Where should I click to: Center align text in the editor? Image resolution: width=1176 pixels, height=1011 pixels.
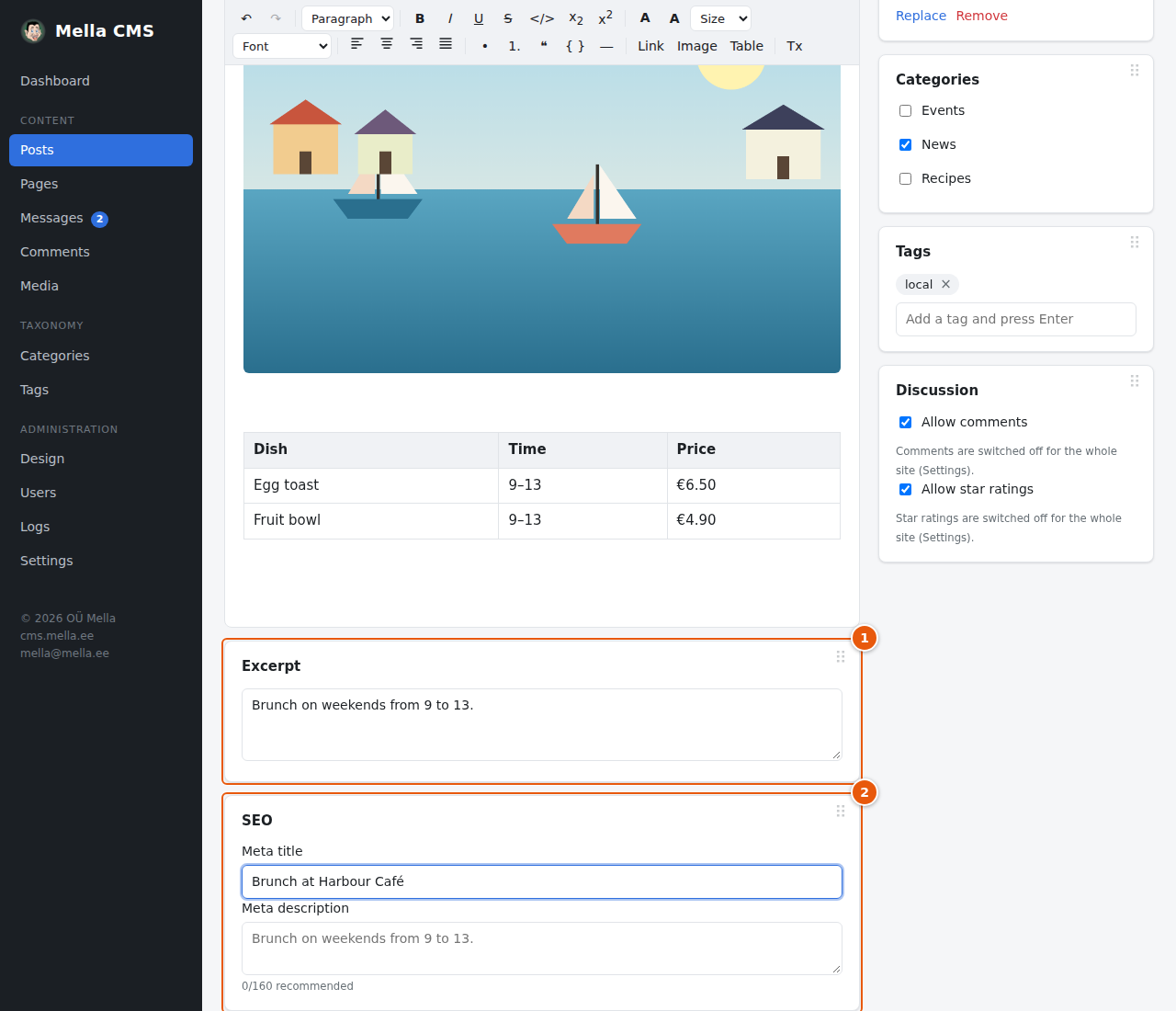tap(387, 44)
